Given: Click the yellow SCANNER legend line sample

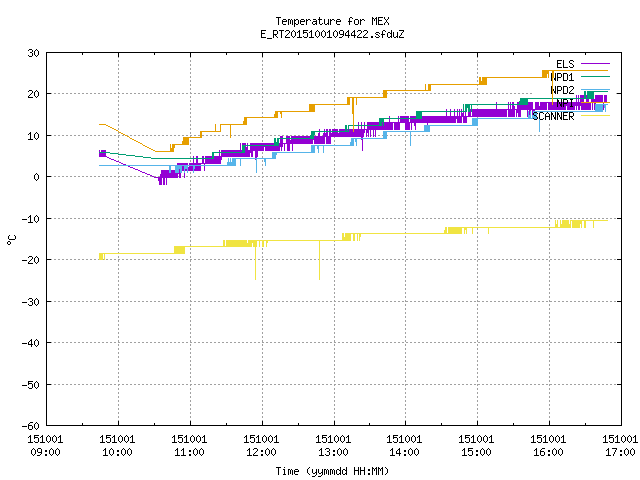Looking at the screenshot, I should [595, 116].
